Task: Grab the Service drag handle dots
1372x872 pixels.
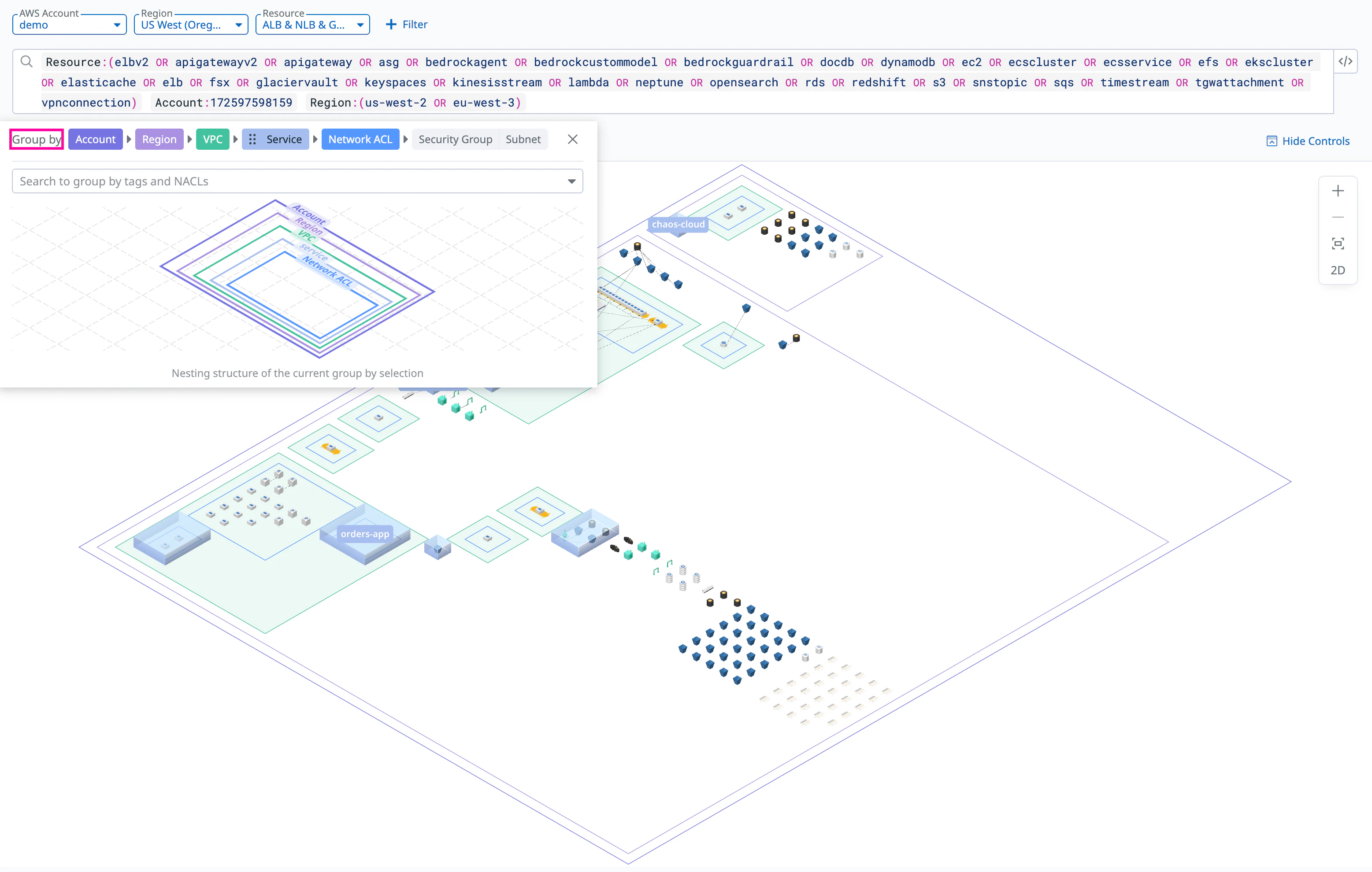Action: [x=252, y=140]
